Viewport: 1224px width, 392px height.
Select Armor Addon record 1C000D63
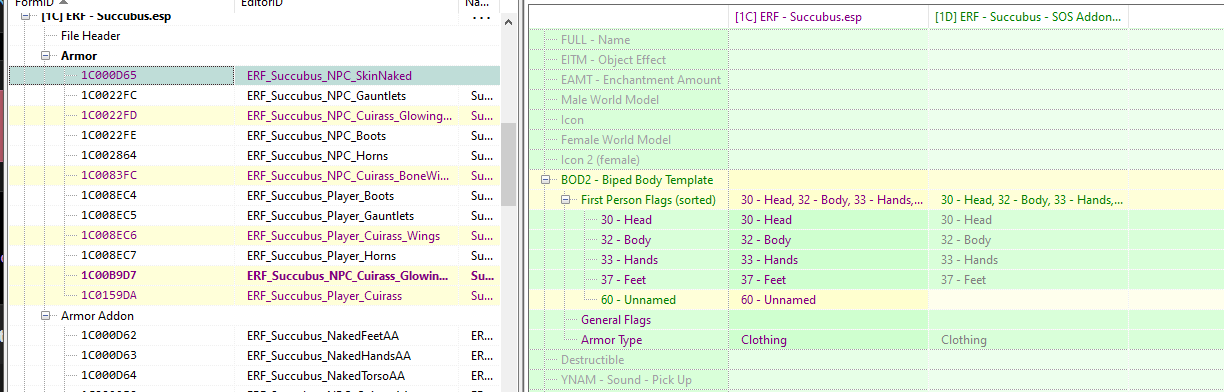coord(109,356)
